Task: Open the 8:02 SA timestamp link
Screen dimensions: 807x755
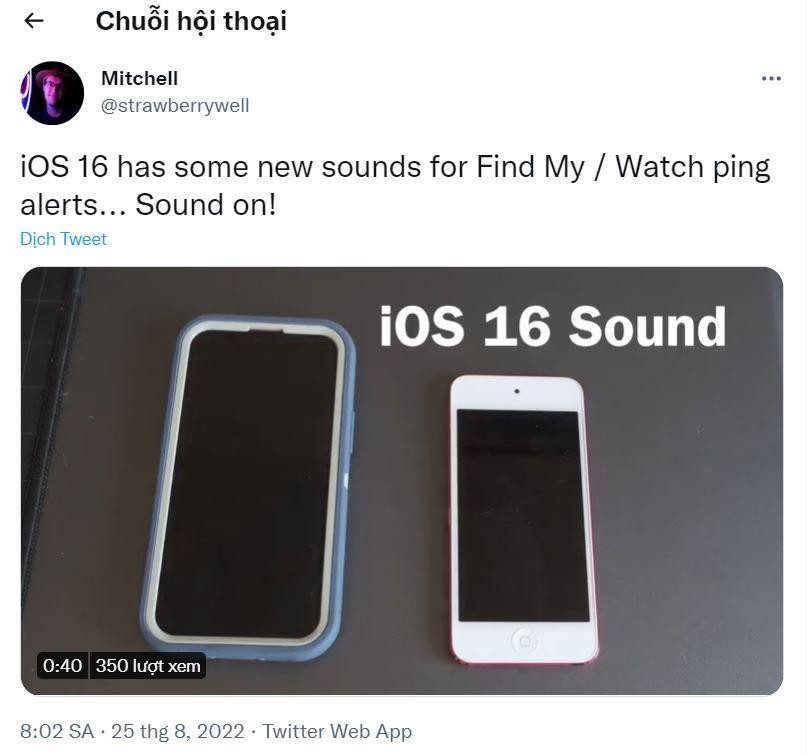Action: 57,731
